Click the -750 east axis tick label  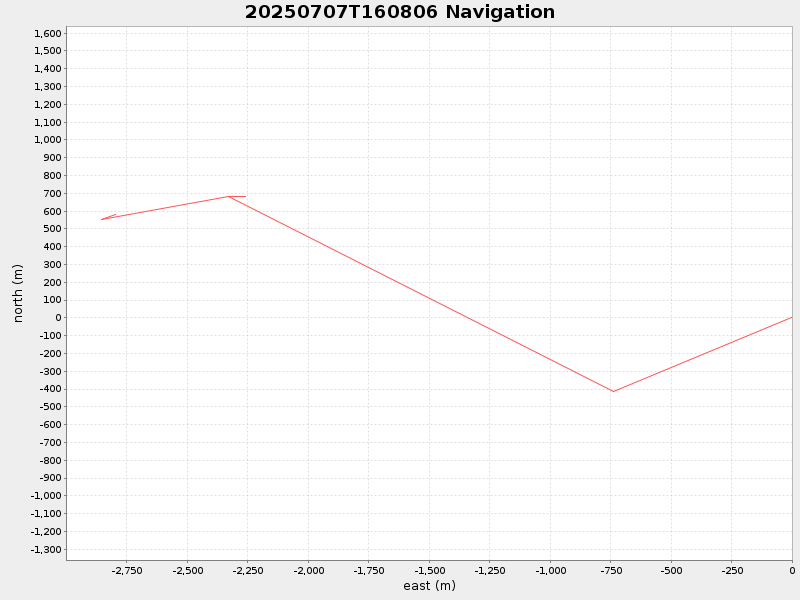(x=611, y=570)
